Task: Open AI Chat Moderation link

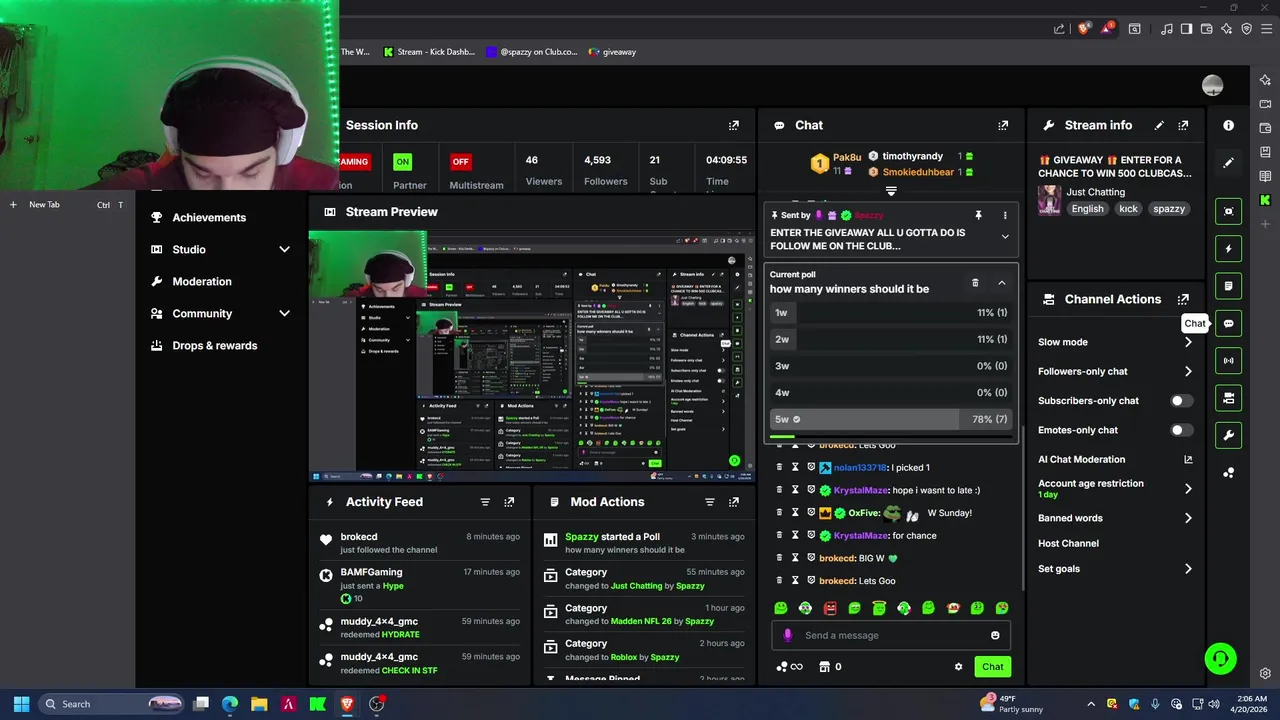Action: 1115,459
